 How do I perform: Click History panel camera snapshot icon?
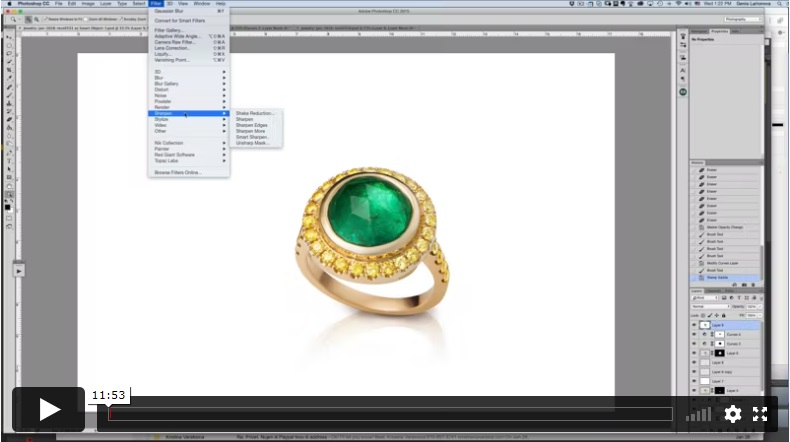click(744, 285)
